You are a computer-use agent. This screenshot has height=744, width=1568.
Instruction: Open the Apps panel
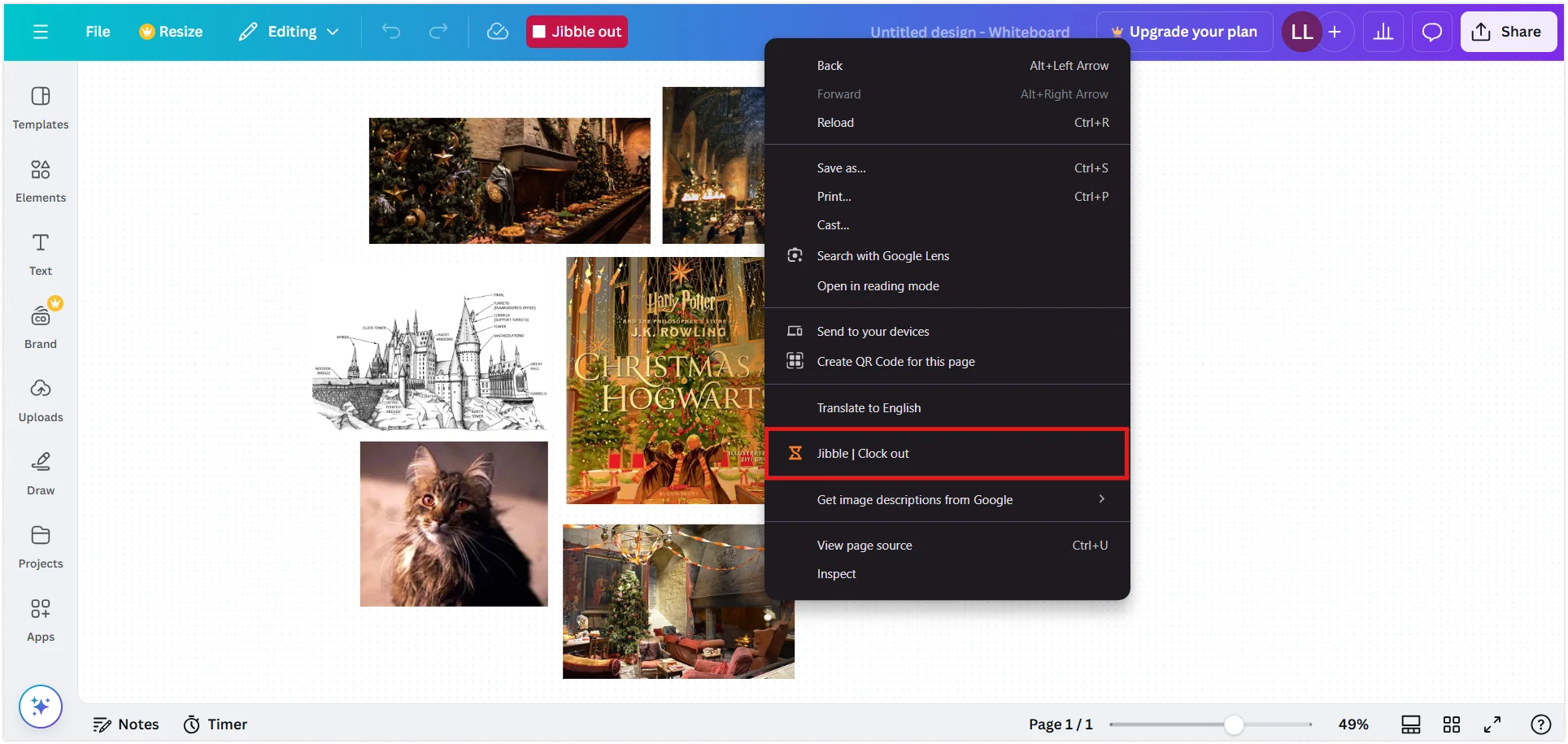tap(41, 620)
